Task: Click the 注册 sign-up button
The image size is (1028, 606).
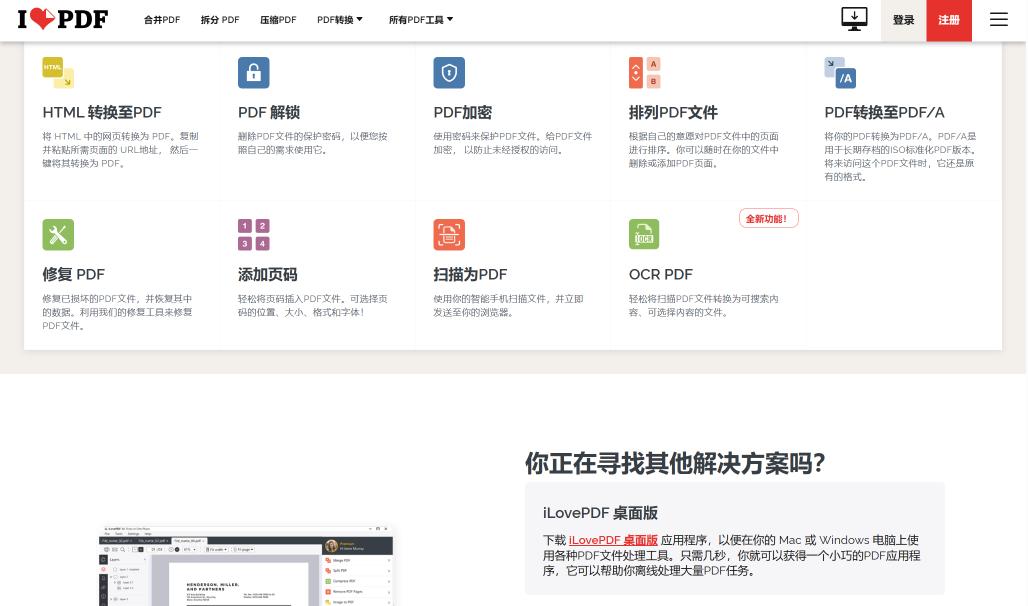Action: coord(947,19)
